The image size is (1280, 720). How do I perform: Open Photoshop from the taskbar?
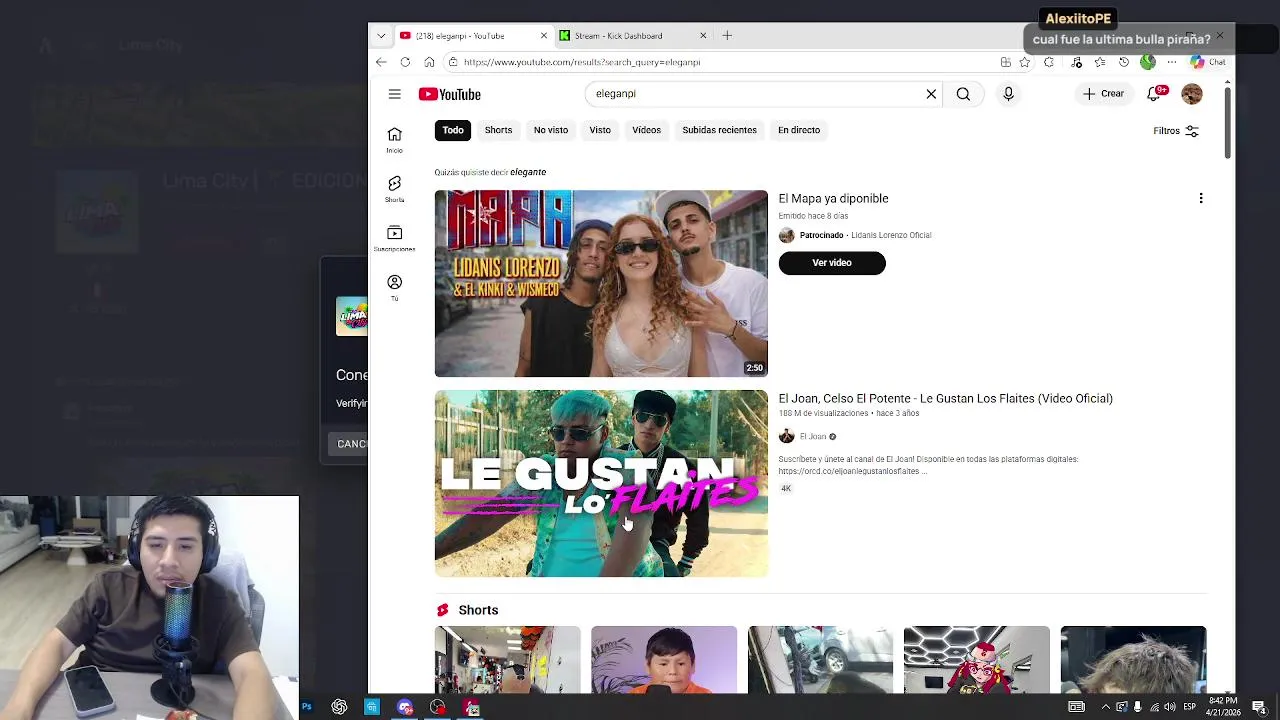pyautogui.click(x=306, y=707)
